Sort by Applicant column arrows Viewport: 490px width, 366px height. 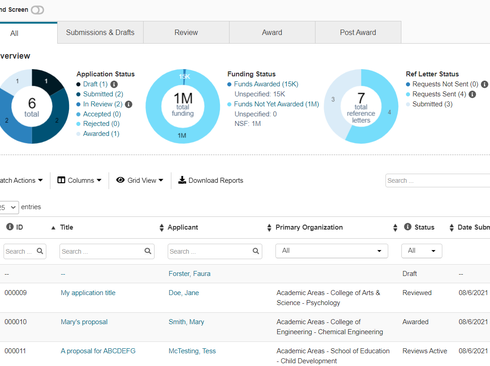tap(162, 228)
